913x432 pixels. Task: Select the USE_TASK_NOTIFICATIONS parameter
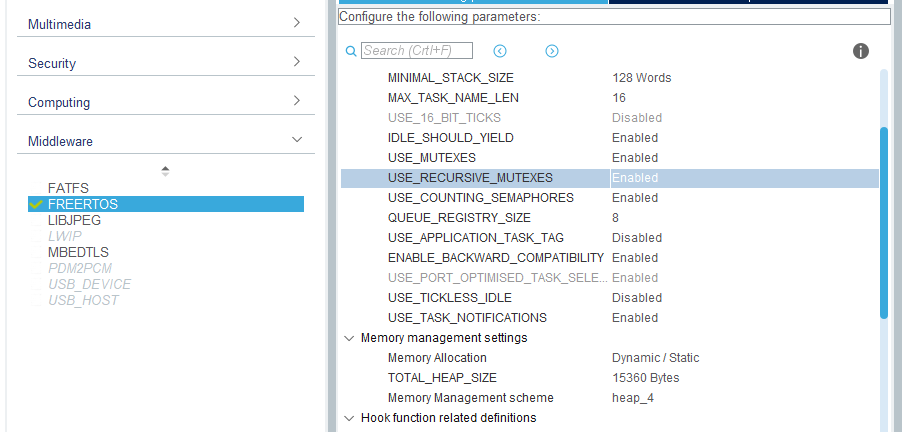(x=467, y=318)
